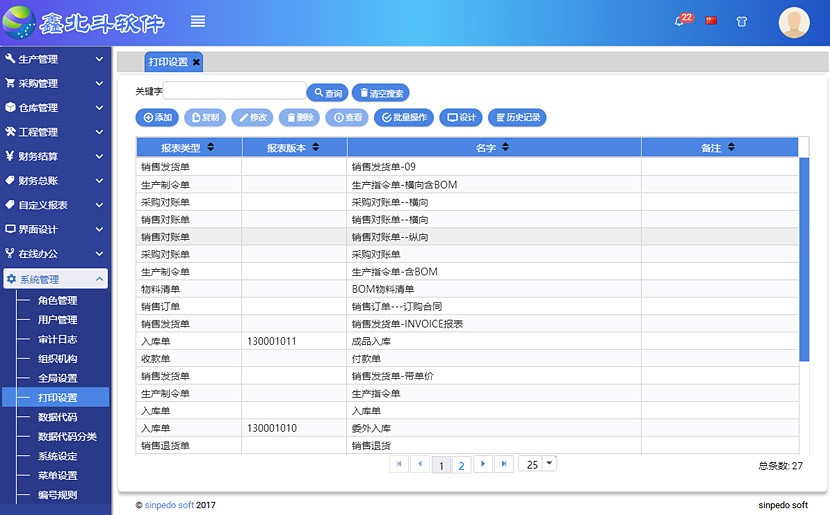Image resolution: width=830 pixels, height=515 pixels.
Task: Open the user avatar profile
Action: [794, 22]
